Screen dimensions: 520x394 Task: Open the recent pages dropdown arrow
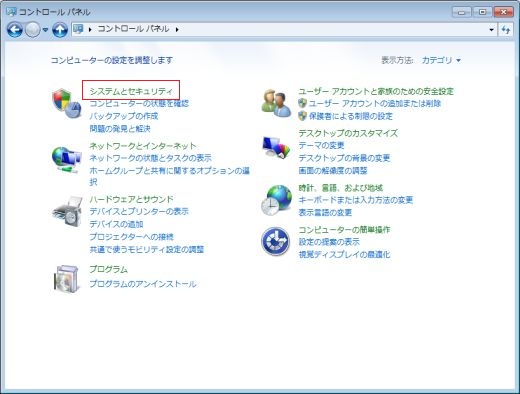(x=45, y=30)
